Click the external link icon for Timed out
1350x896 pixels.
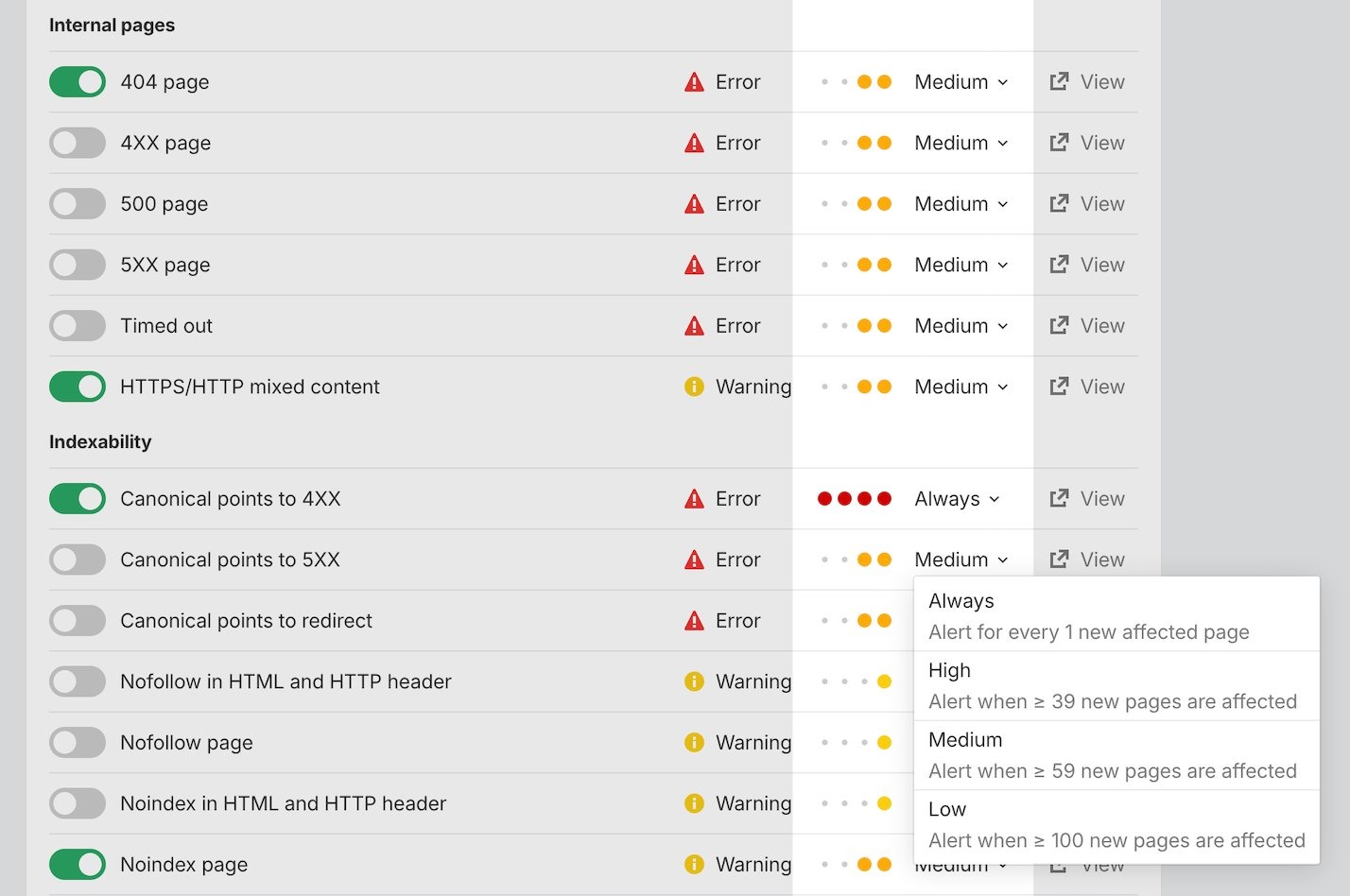pos(1059,326)
